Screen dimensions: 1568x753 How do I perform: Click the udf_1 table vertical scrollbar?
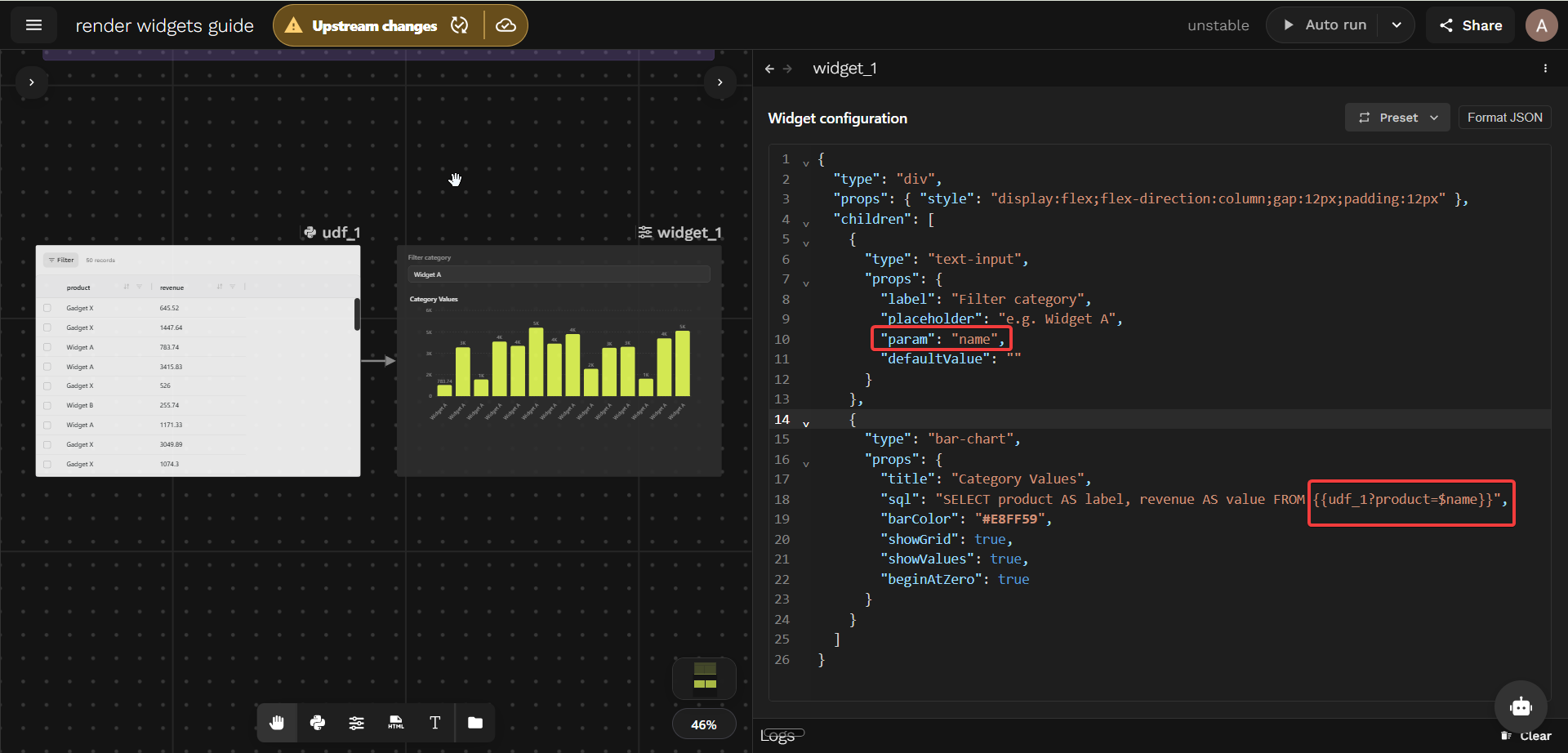[357, 314]
